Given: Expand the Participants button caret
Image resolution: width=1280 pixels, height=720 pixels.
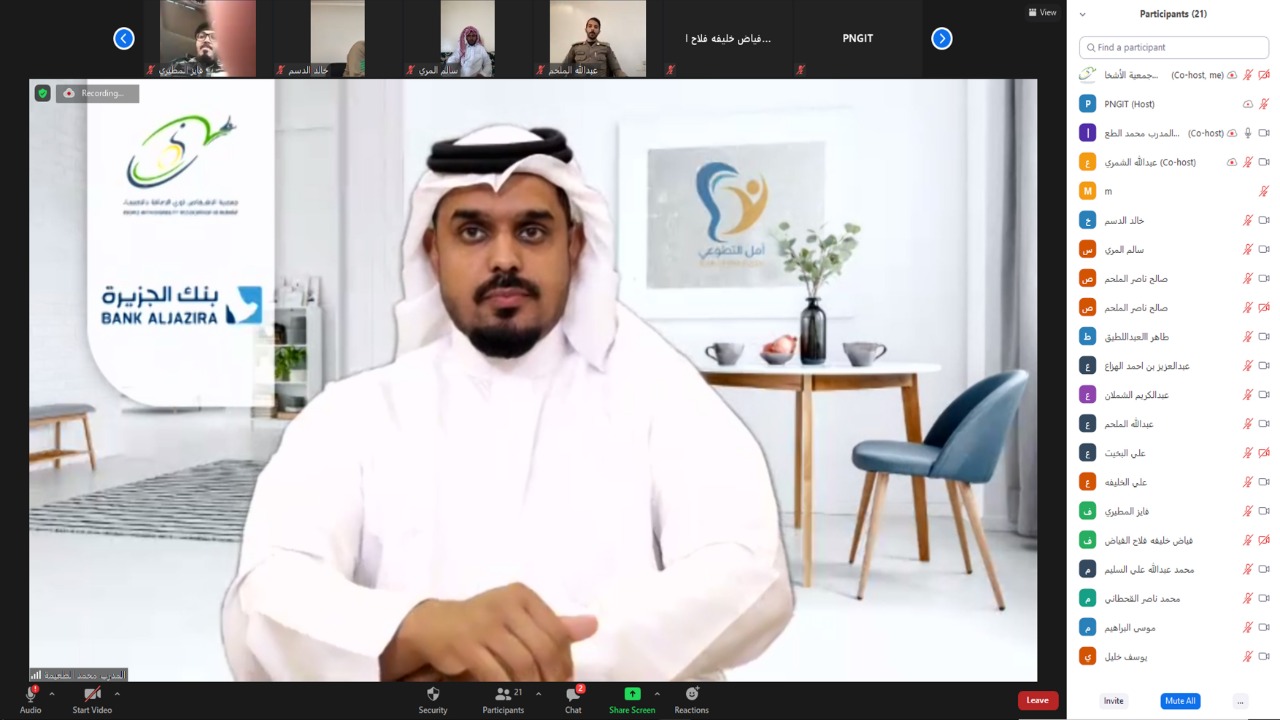Looking at the screenshot, I should pyautogui.click(x=538, y=693).
